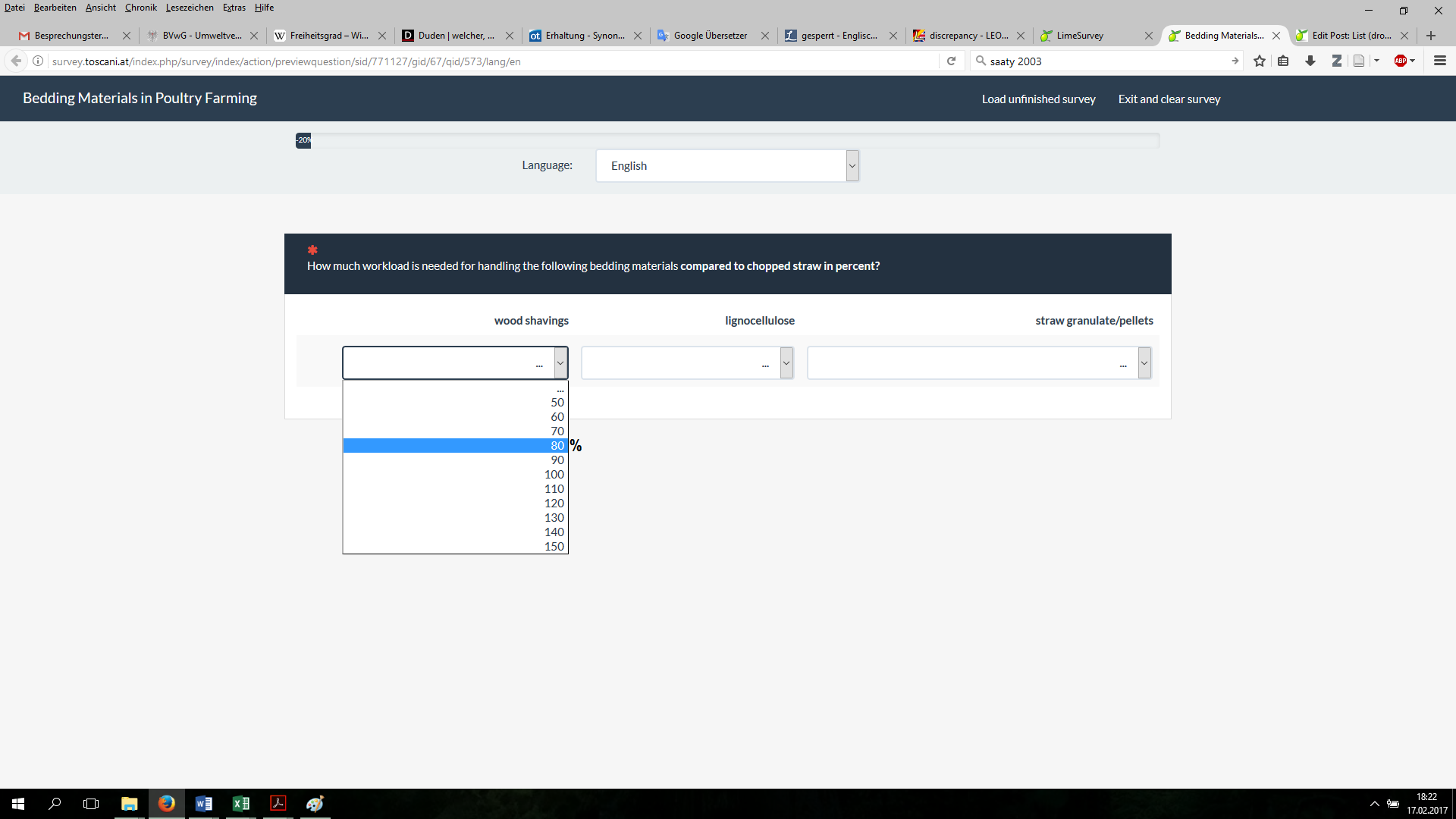Click the saaty 2003 search field
The image size is (1456, 819).
pos(1103,61)
